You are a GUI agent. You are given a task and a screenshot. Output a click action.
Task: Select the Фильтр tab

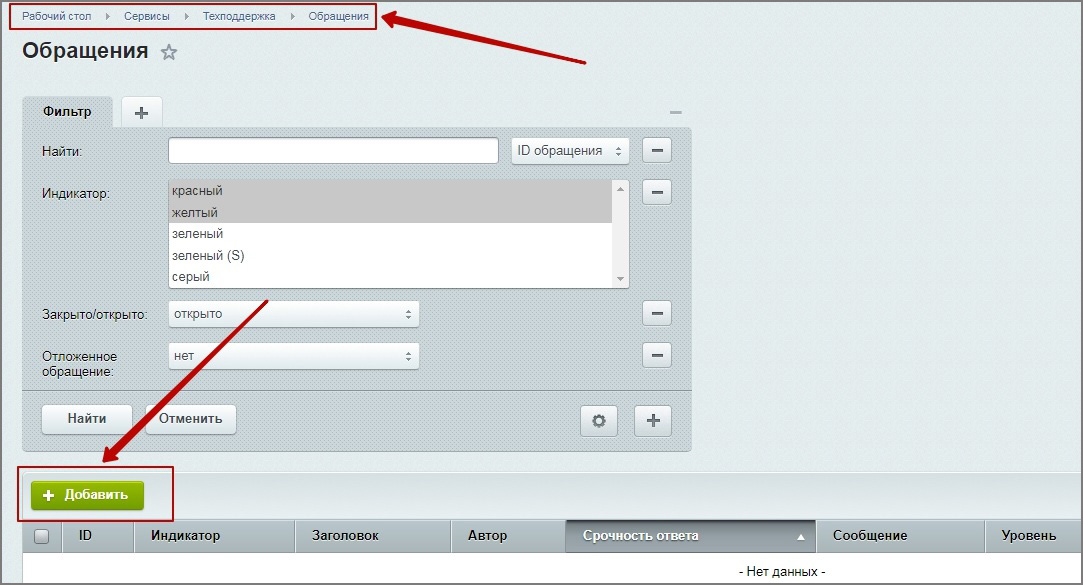click(67, 112)
